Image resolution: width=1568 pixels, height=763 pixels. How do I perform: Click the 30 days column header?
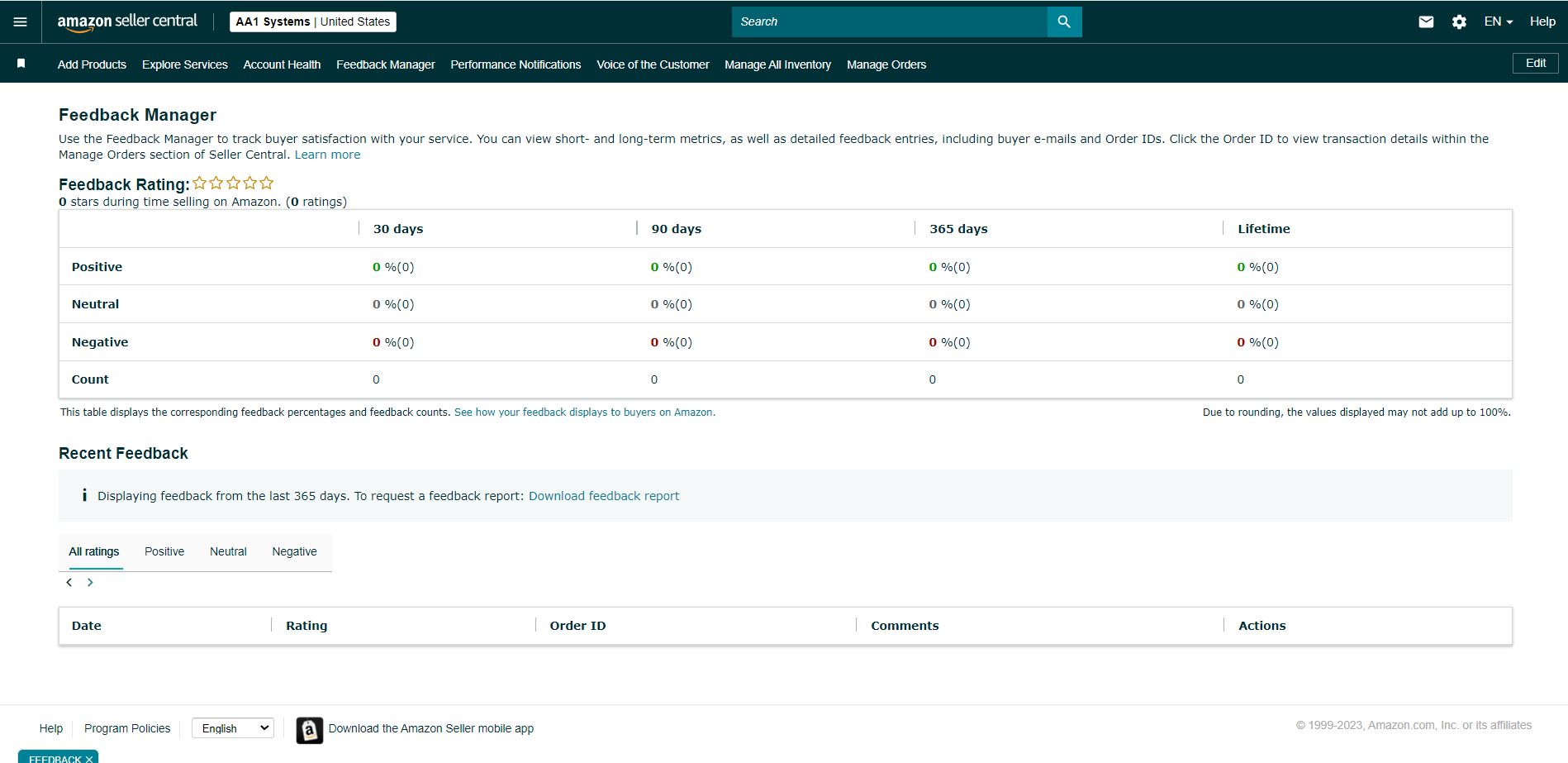point(398,229)
